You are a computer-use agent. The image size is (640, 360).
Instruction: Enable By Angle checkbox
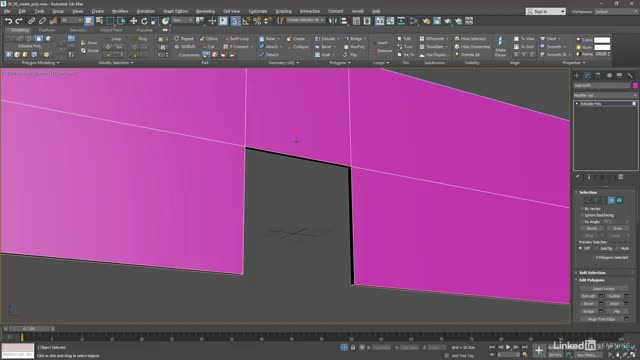[582, 222]
